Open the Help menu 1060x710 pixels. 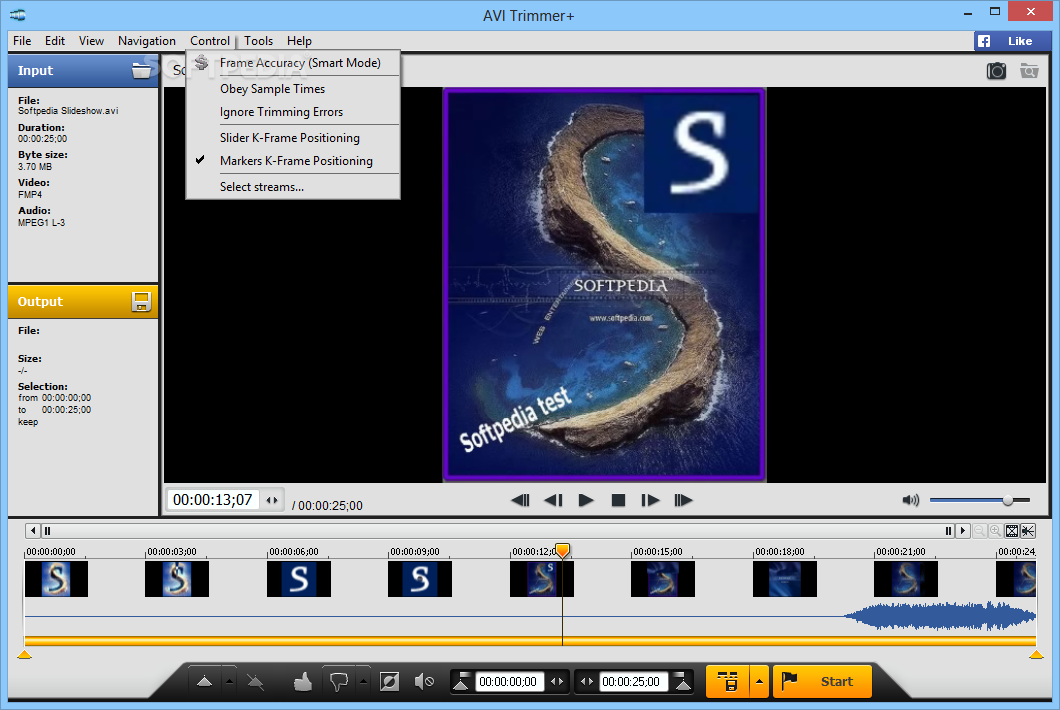299,41
